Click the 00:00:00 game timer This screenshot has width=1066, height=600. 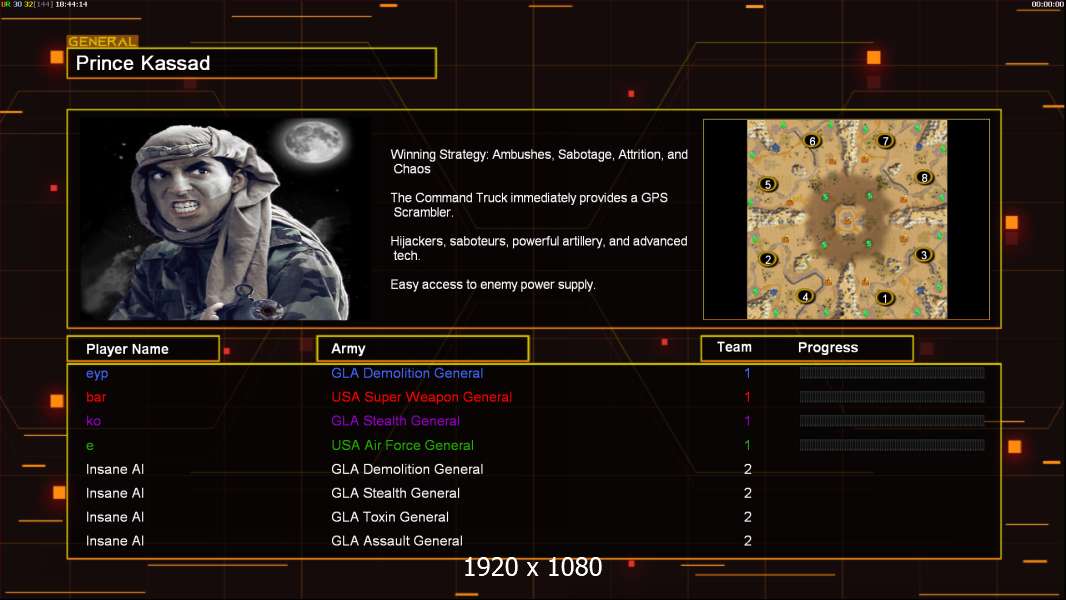pos(1047,4)
